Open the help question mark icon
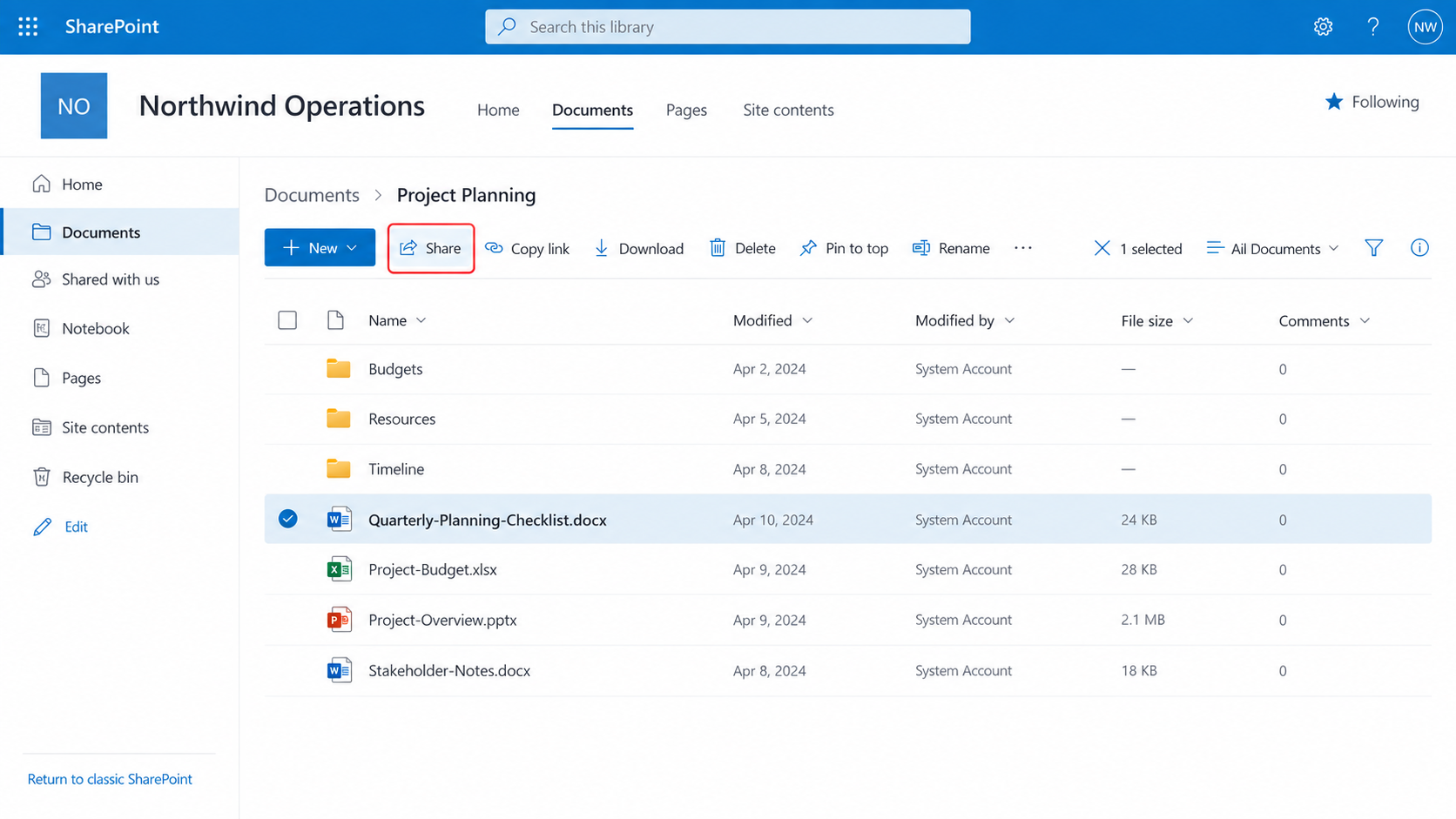1456x819 pixels. 1373,27
